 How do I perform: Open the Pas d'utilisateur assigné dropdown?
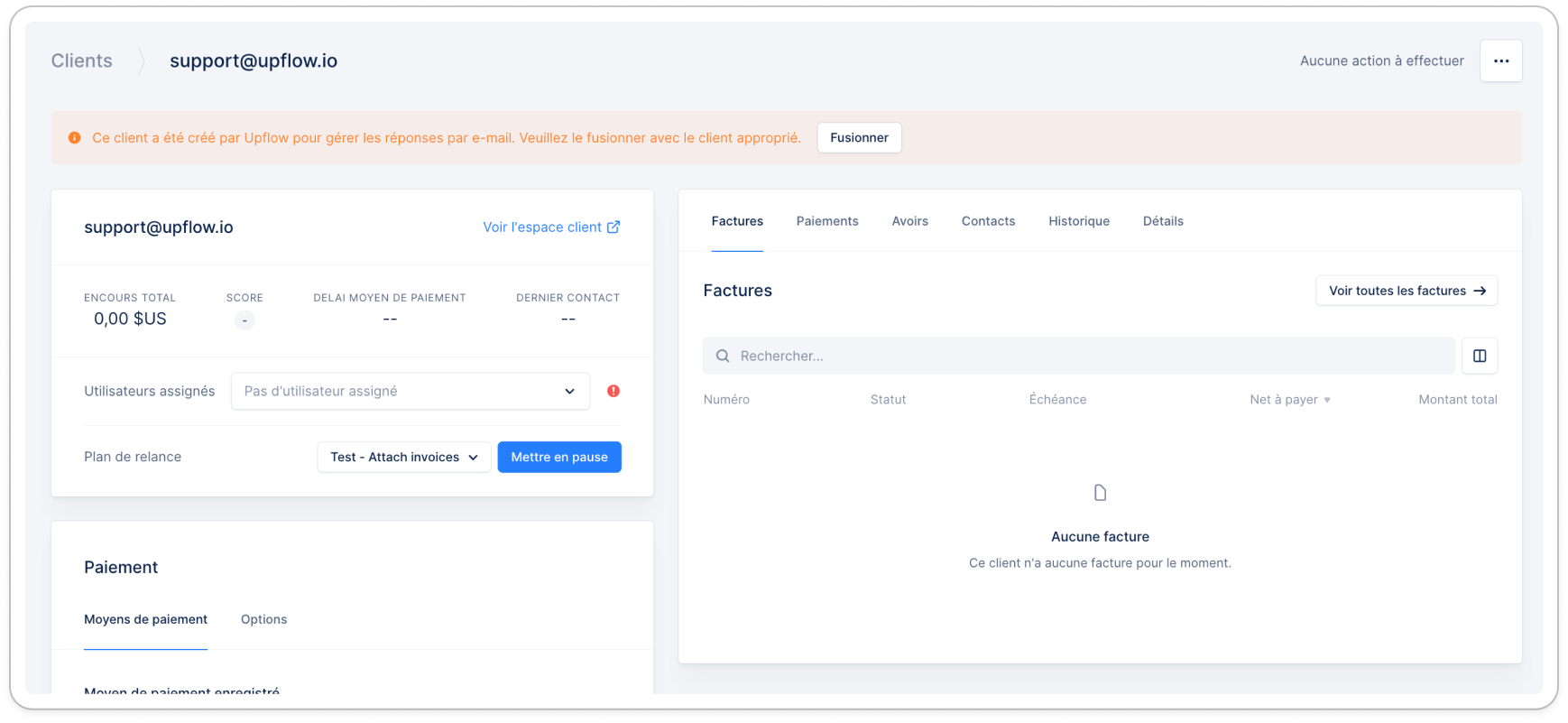pos(410,391)
